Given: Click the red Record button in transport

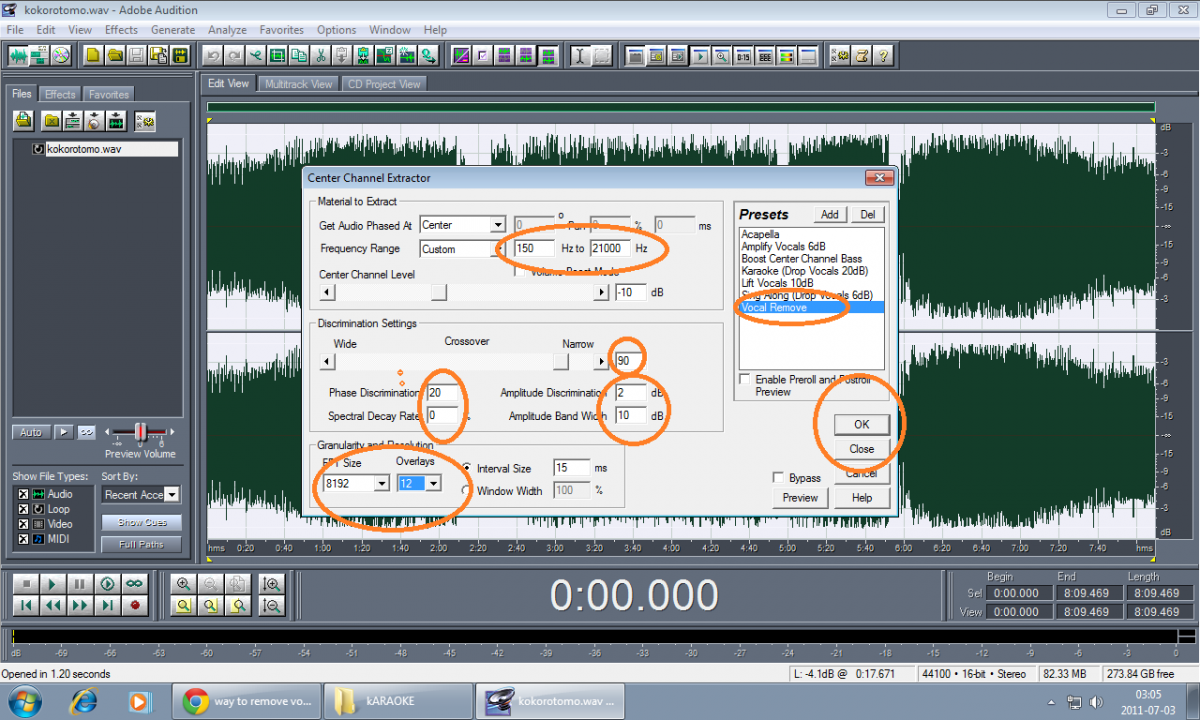Looking at the screenshot, I should (135, 605).
